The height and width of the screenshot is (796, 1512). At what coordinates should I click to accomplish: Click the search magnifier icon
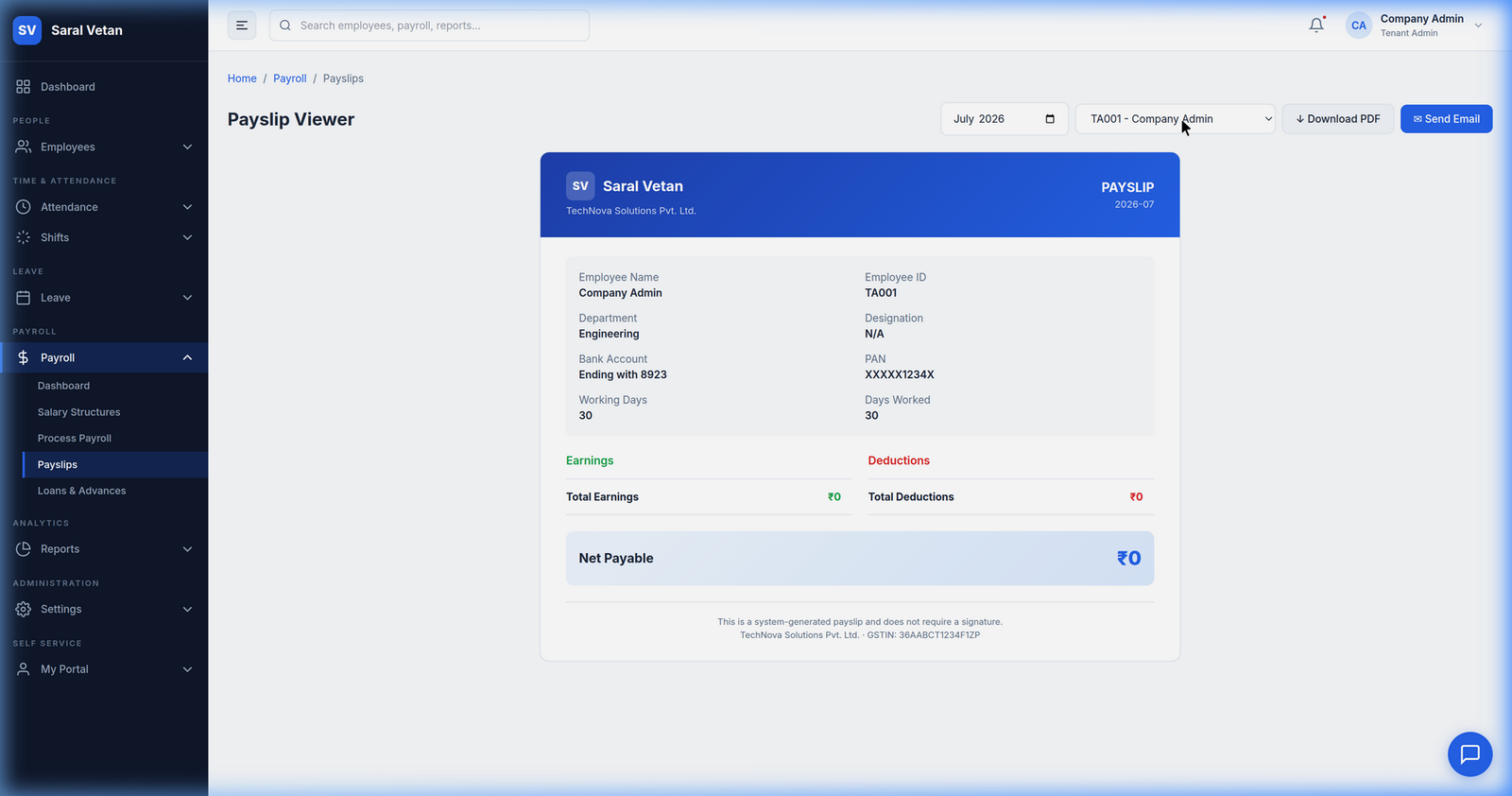tap(284, 26)
